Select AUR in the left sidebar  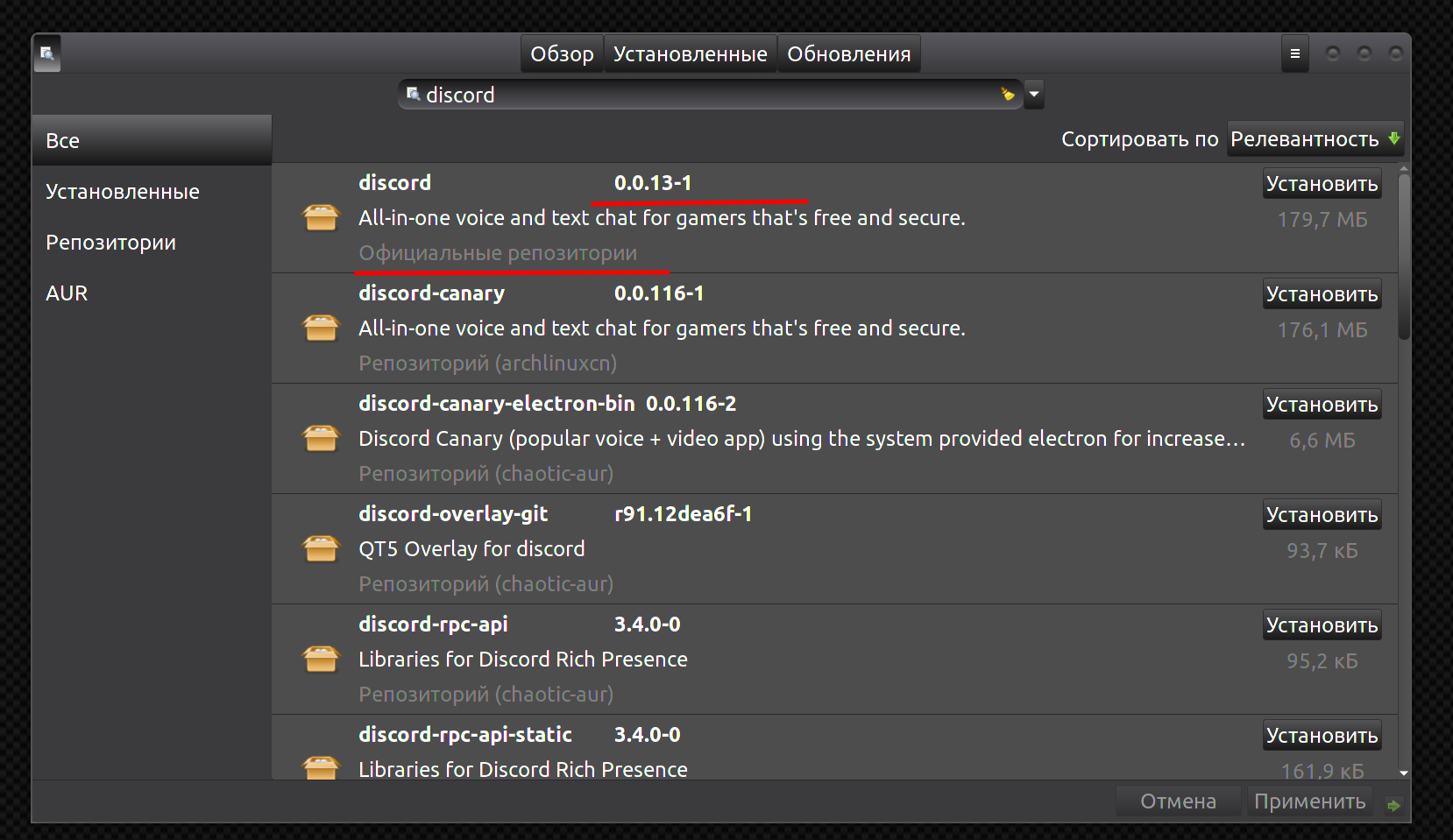152,293
